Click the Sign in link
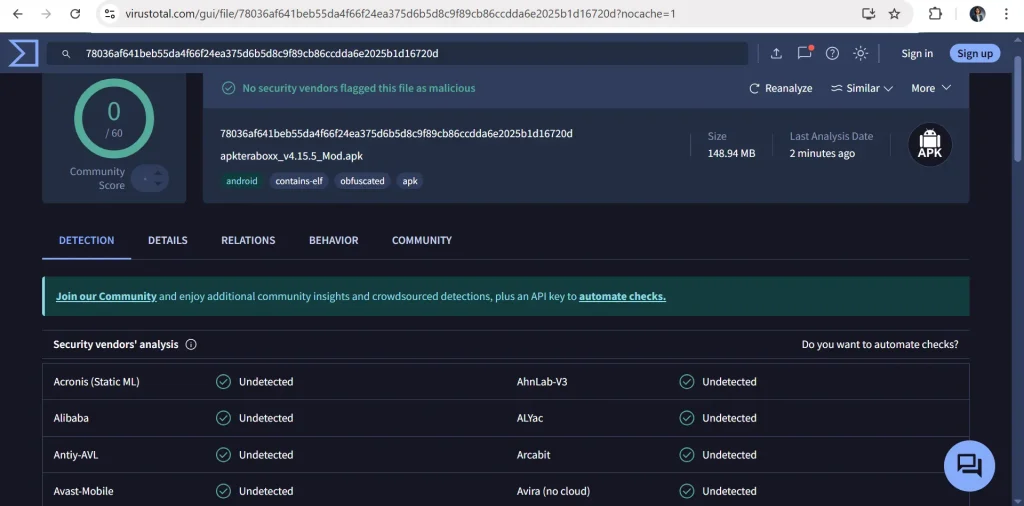The image size is (1024, 506). tap(917, 54)
